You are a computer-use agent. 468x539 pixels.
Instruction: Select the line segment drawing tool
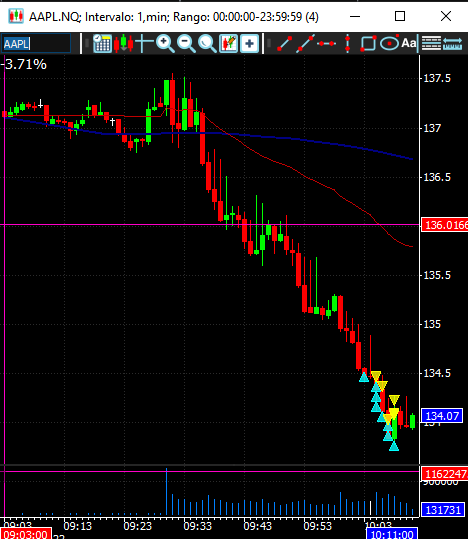tap(284, 43)
